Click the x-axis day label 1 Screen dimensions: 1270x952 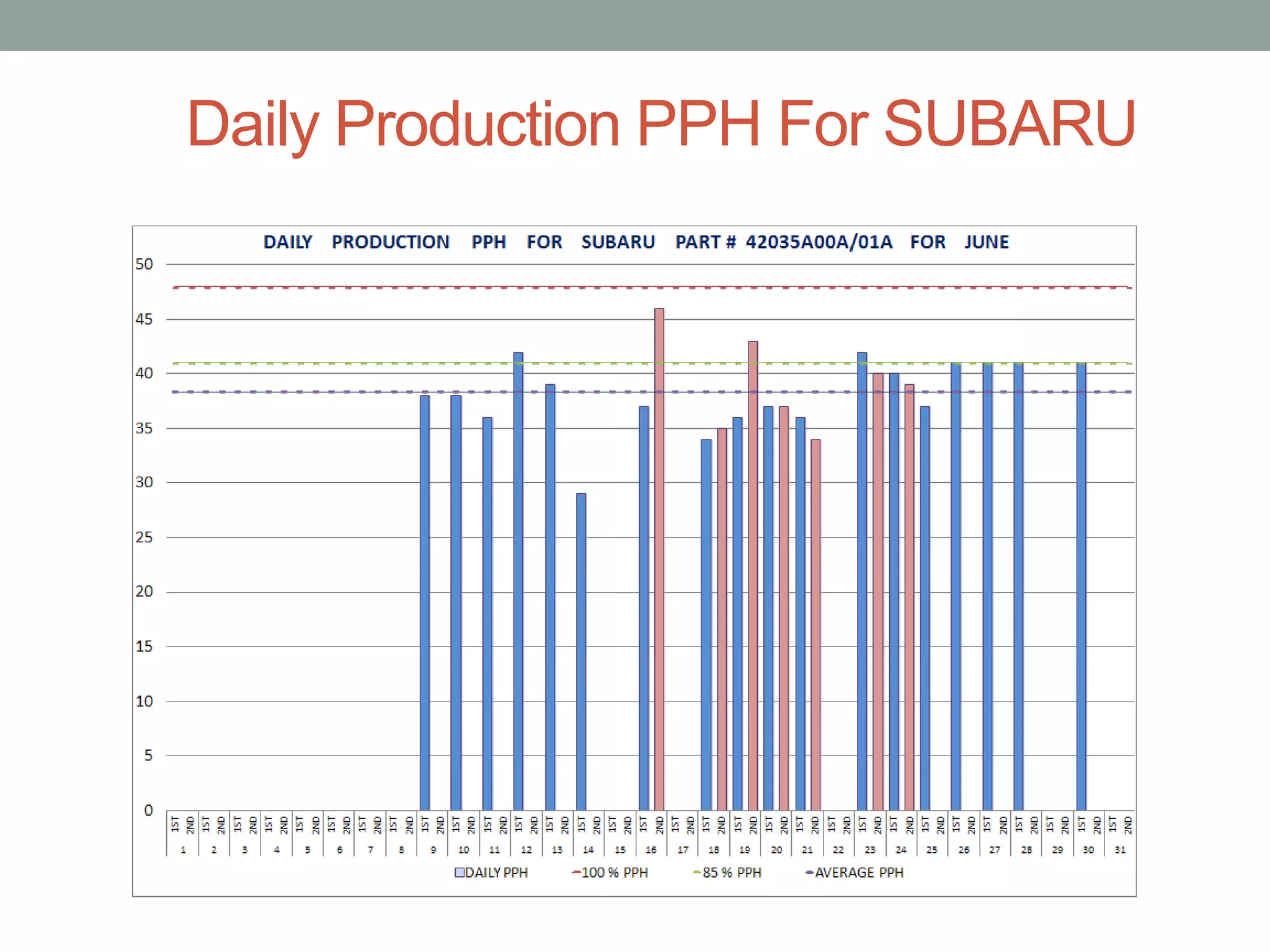pyautogui.click(x=183, y=850)
